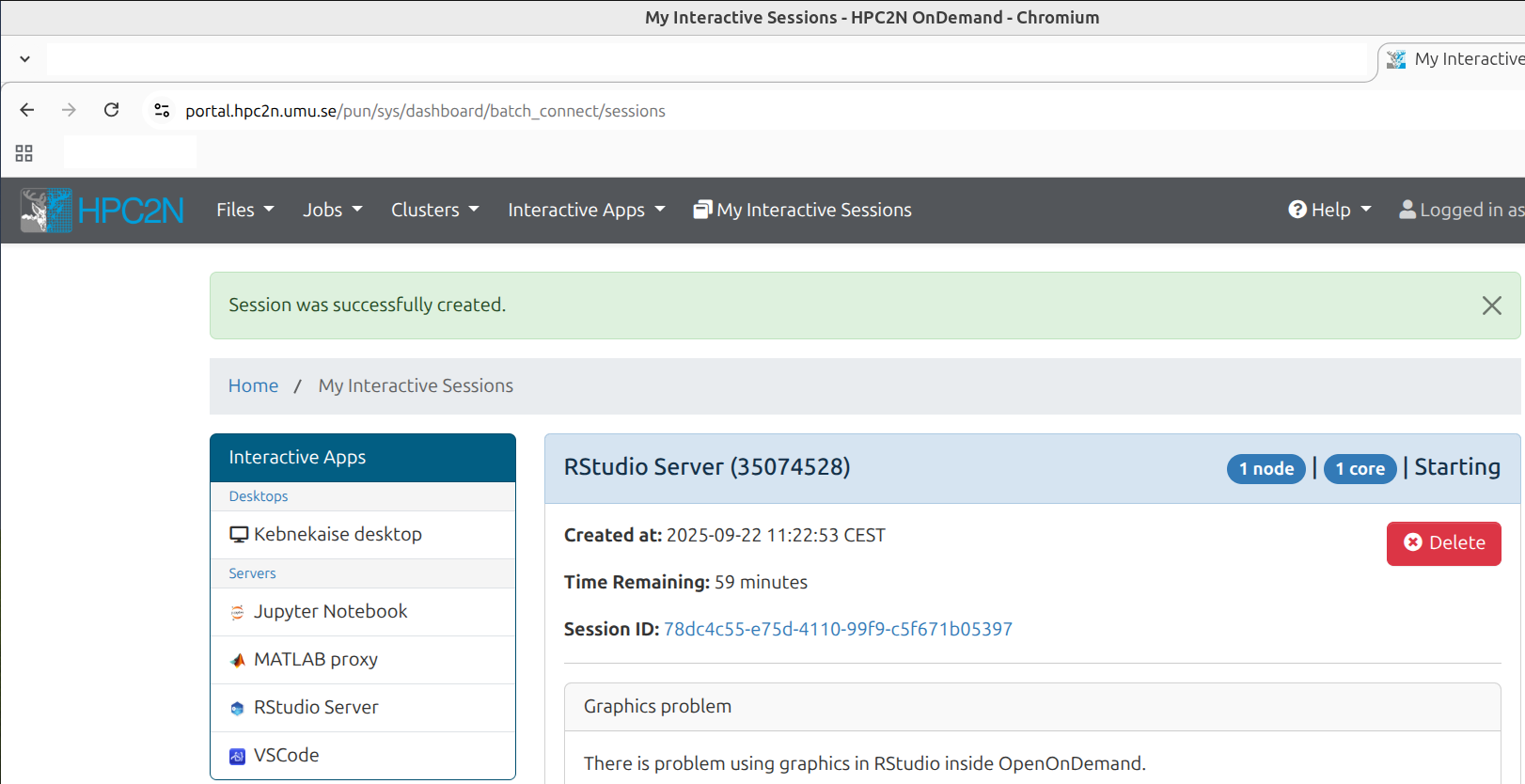Click the RStudio Server icon in sidebar
Image resolution: width=1525 pixels, height=784 pixels.
tap(238, 708)
